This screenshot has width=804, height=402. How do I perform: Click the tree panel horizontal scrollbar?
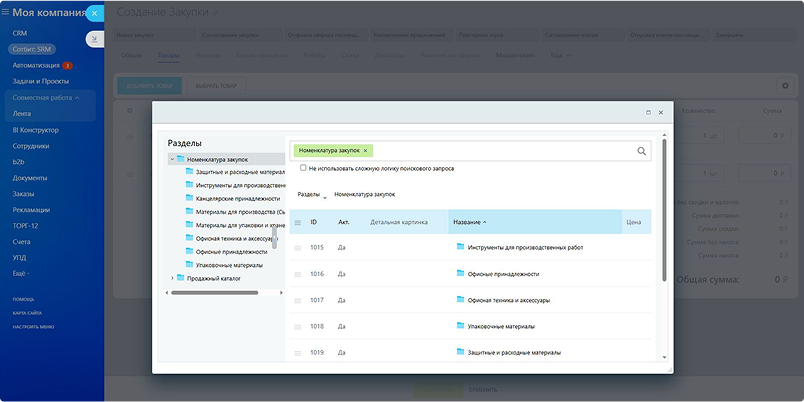214,293
